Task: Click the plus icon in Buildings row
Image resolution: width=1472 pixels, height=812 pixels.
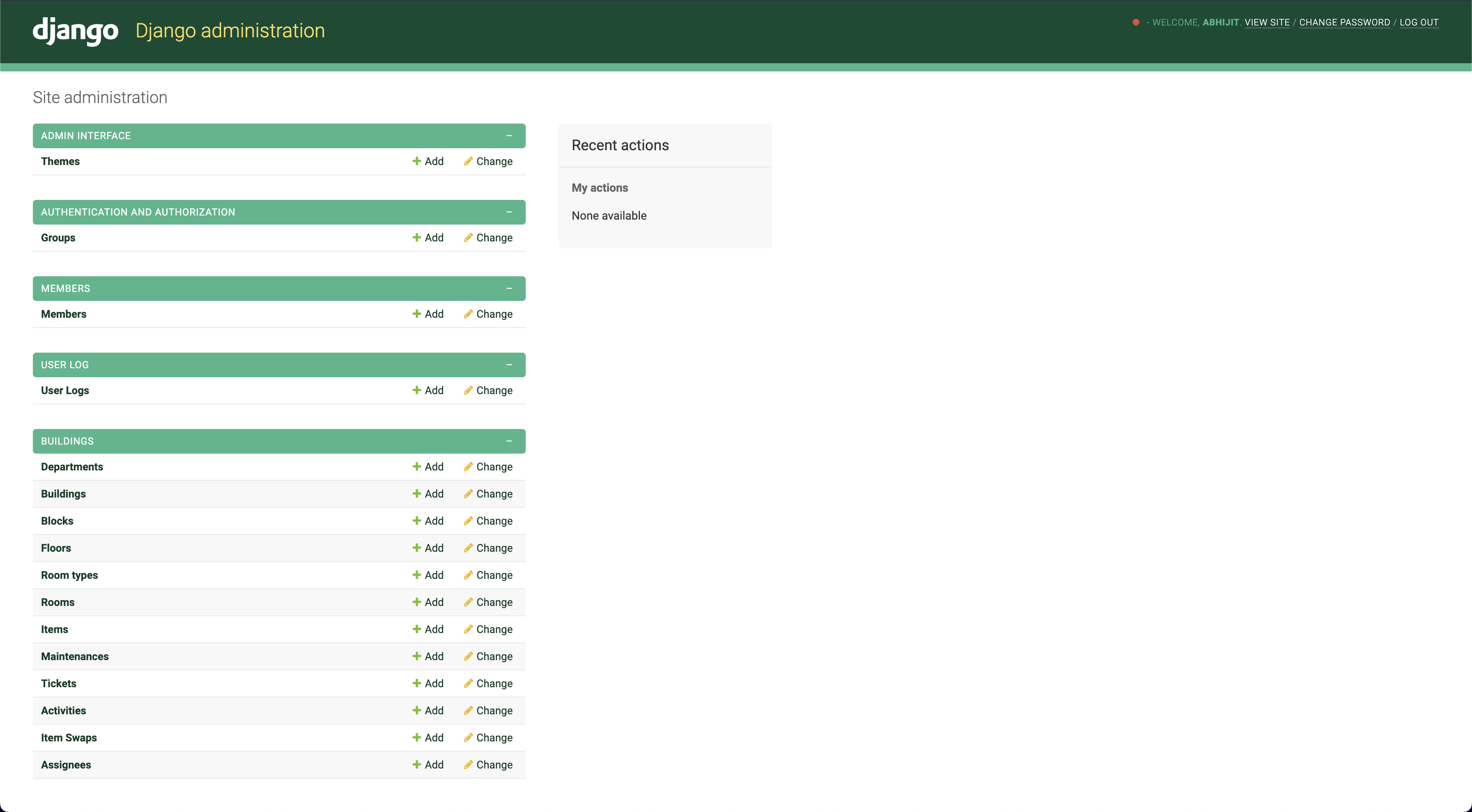Action: tap(416, 493)
